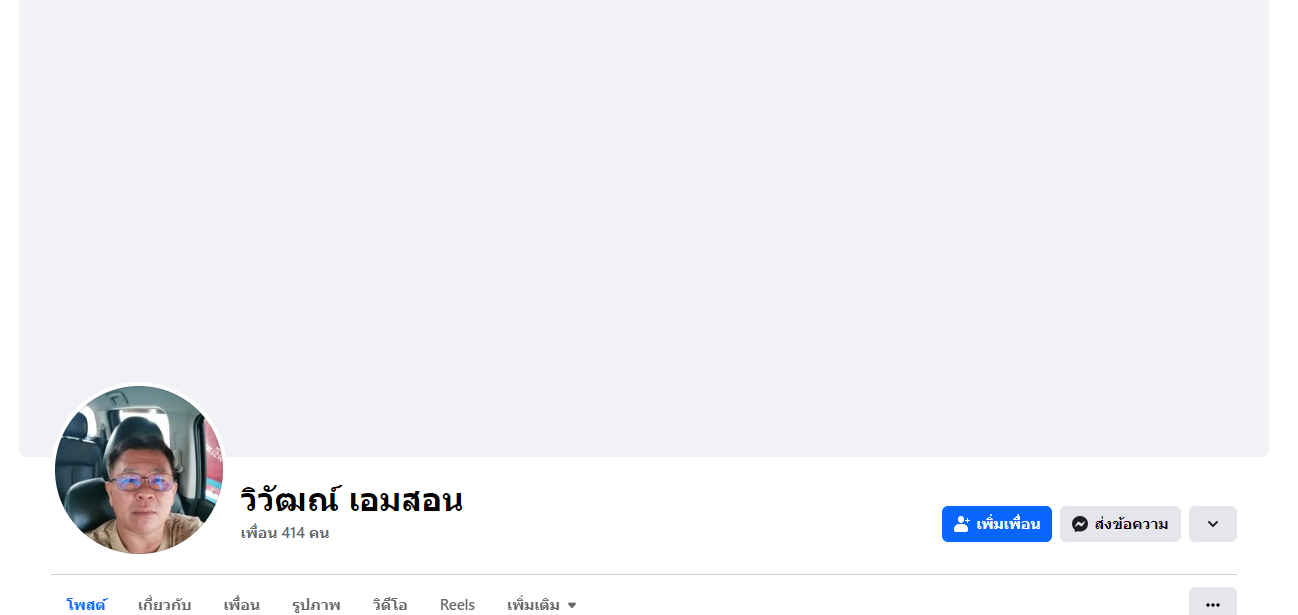Viewport: 1298px width, 615px height.
Task: Open the เพิ่มเติม dropdown tab
Action: coord(542,604)
